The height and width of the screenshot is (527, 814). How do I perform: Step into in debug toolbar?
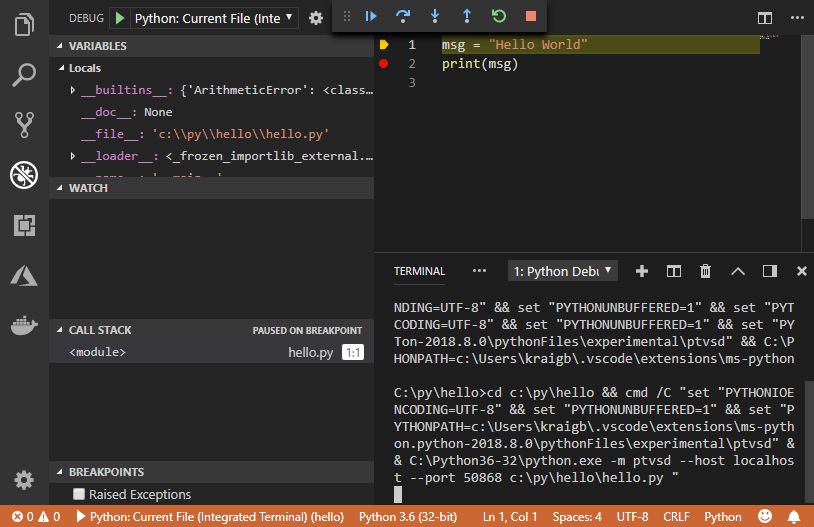(435, 16)
